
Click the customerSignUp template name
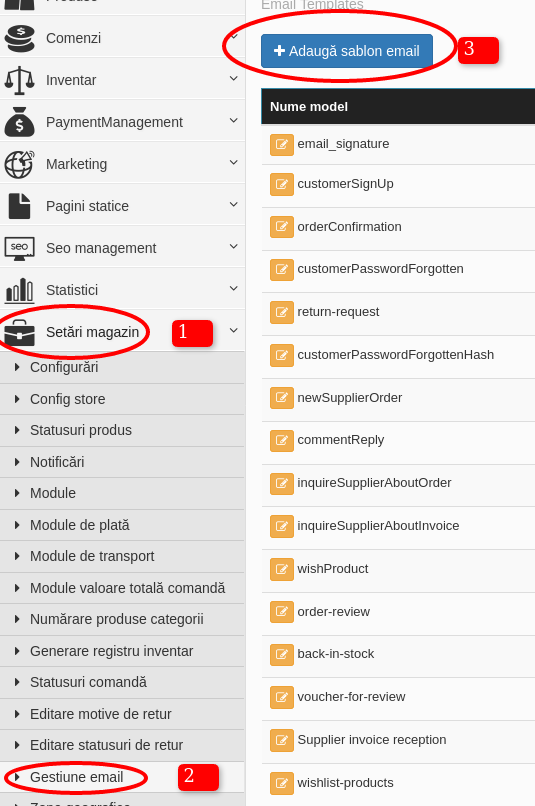345,184
